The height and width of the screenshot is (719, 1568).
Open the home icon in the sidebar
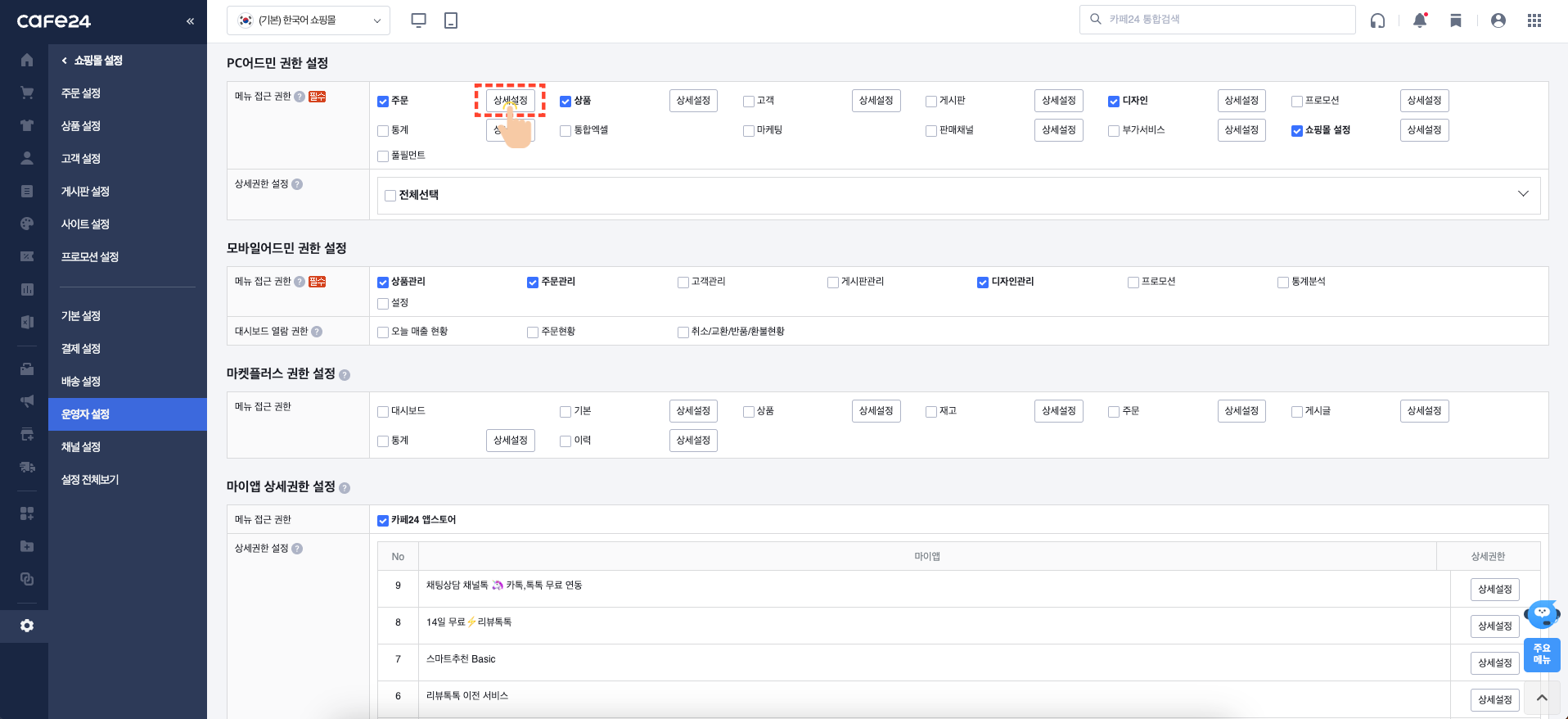[27, 60]
